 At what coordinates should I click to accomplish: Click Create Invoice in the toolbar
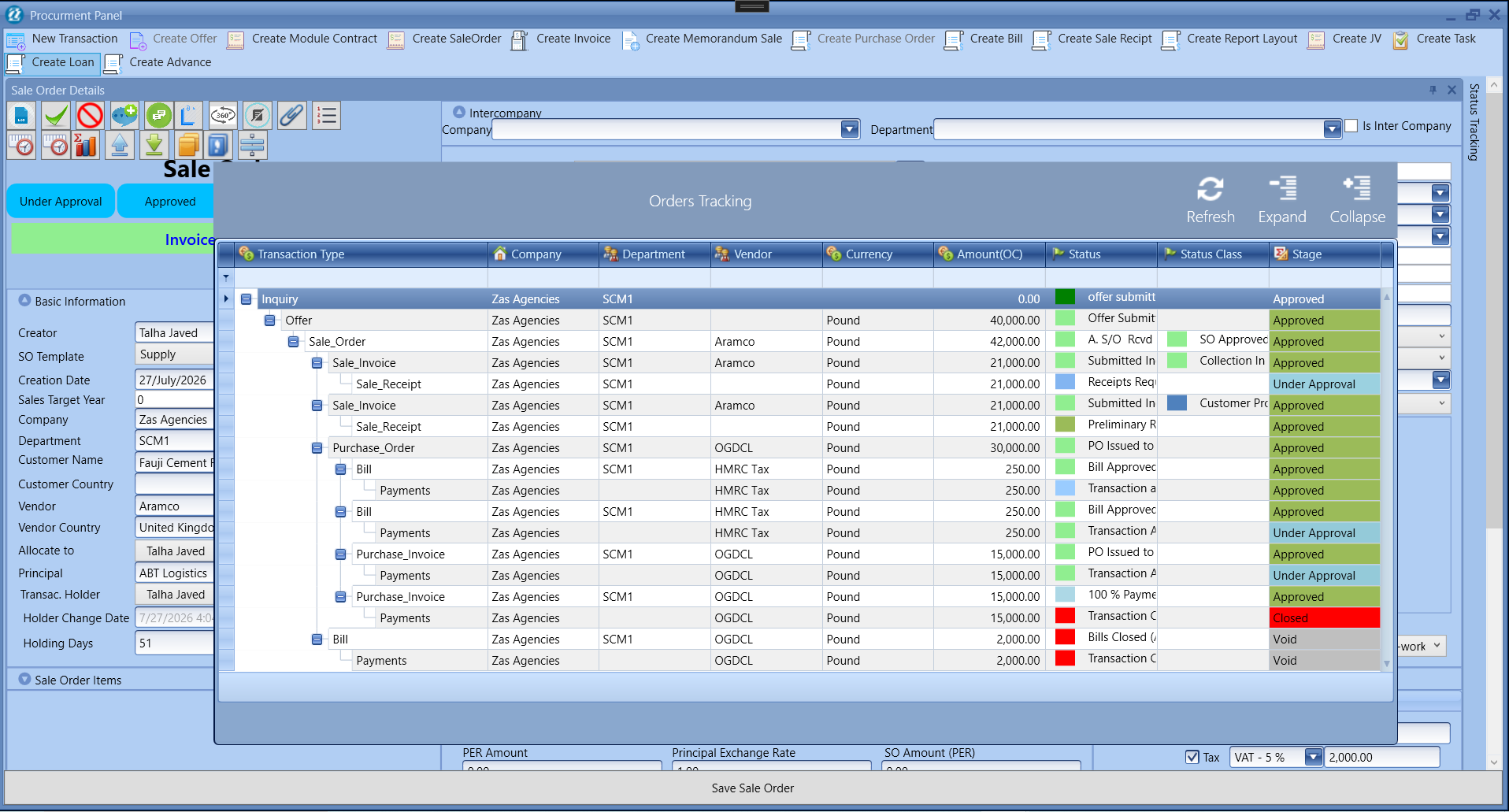[561, 39]
